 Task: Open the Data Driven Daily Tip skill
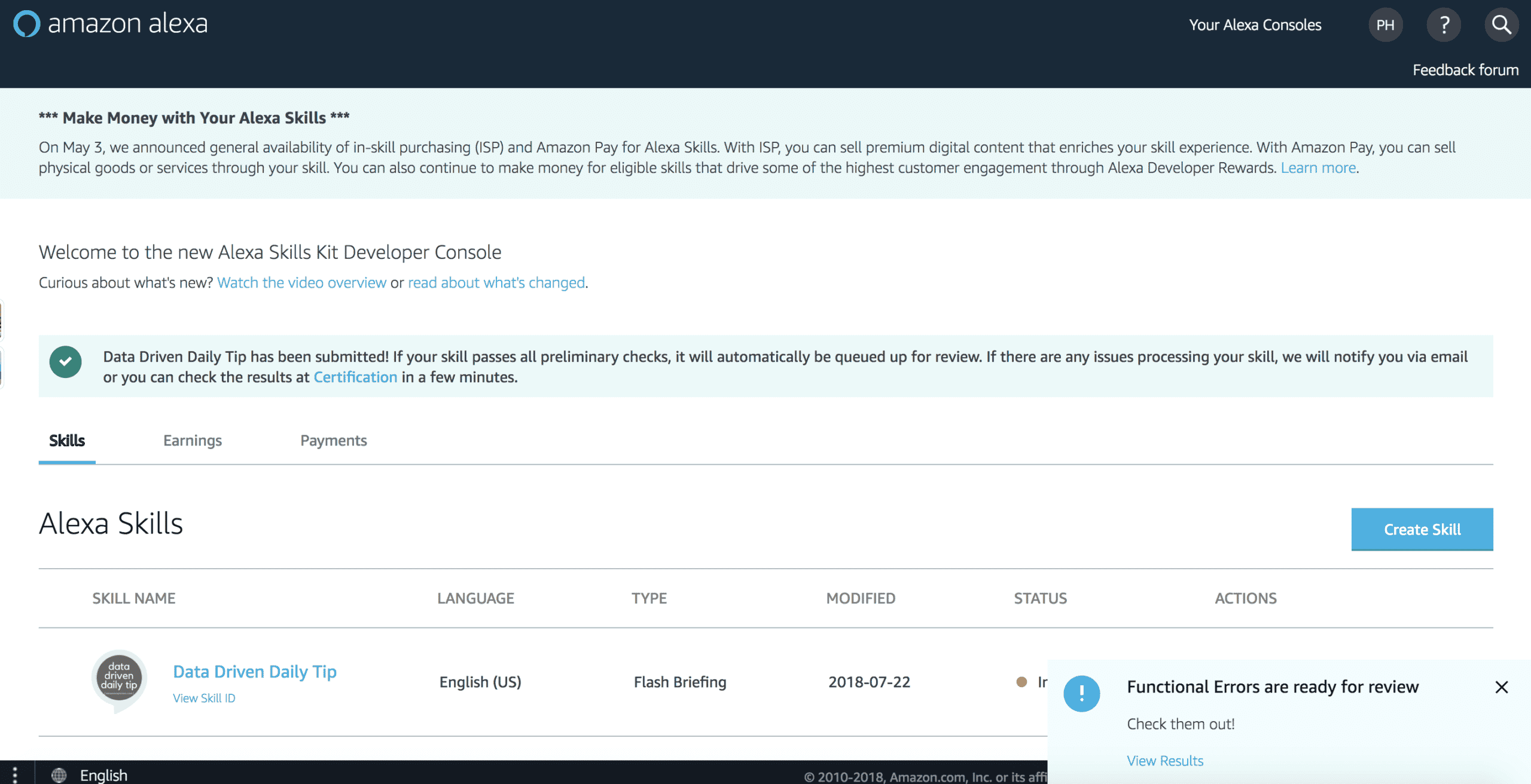(x=255, y=672)
